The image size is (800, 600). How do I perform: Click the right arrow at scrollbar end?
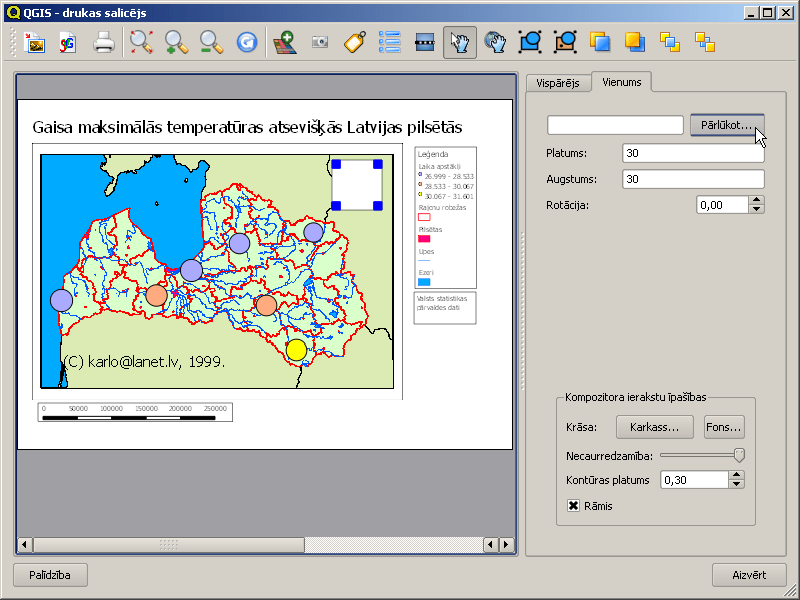(506, 544)
